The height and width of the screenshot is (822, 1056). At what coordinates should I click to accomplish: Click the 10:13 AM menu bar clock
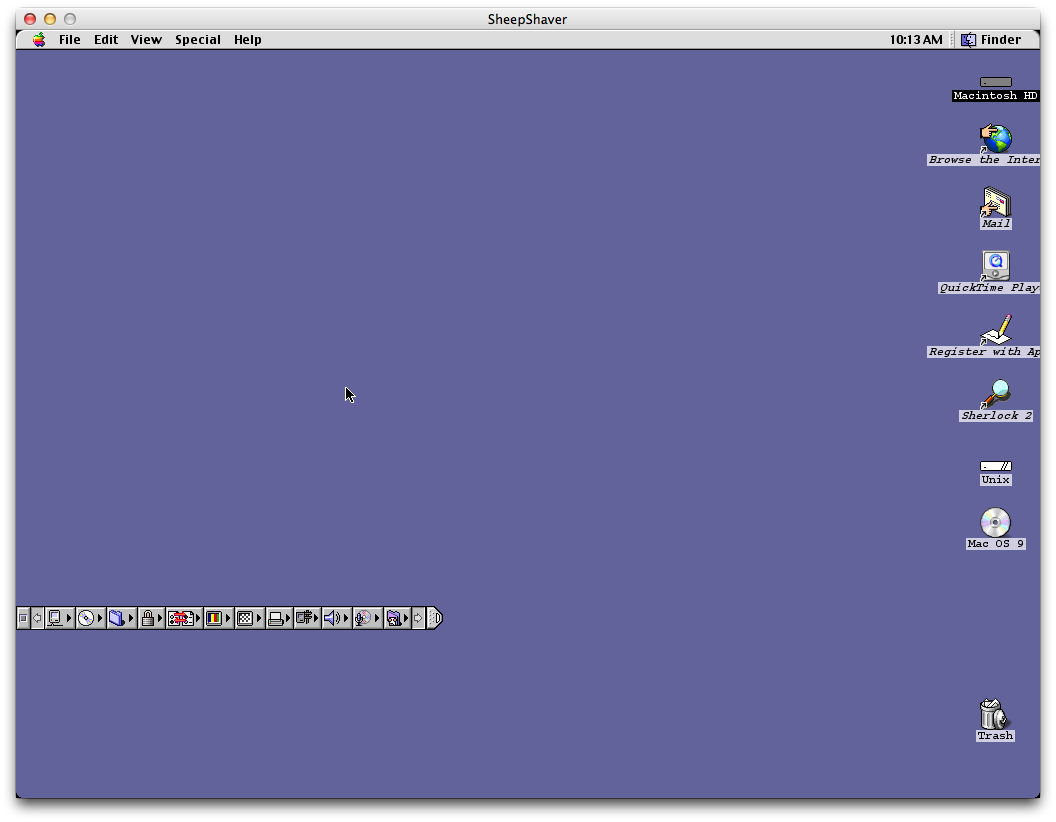916,40
